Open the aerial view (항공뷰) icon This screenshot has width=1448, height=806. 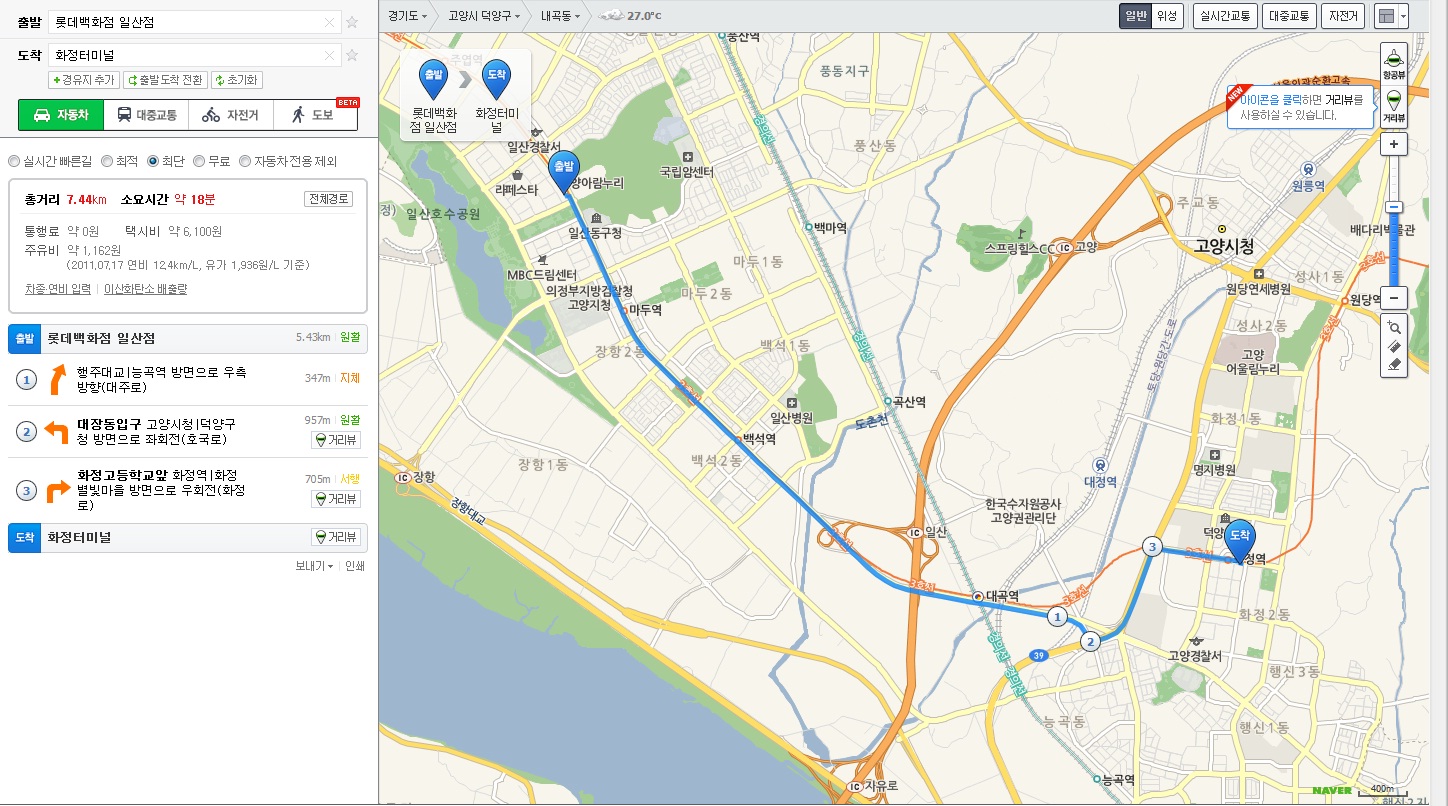click(x=1394, y=61)
